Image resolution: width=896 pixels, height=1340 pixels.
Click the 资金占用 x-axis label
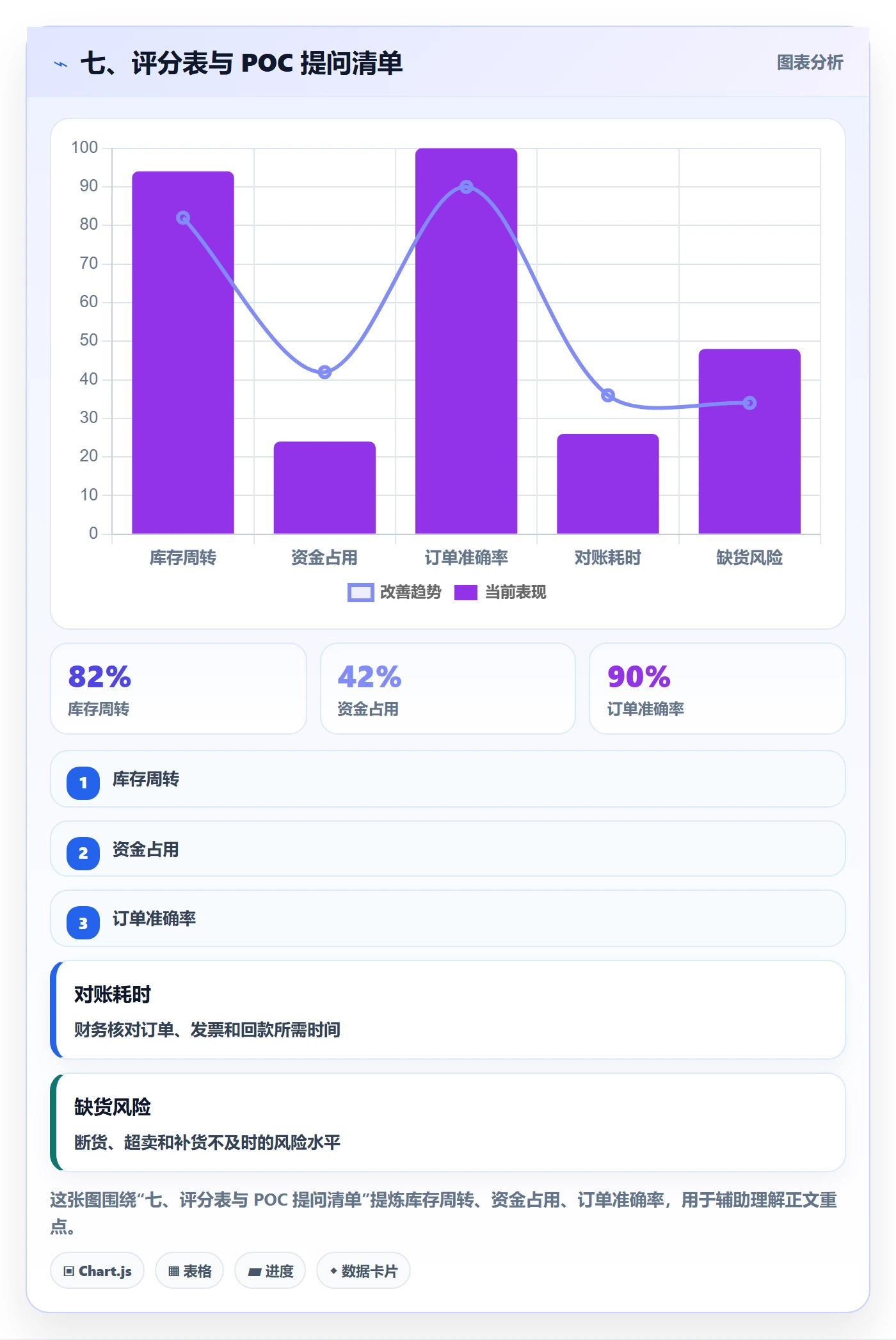pos(324,558)
